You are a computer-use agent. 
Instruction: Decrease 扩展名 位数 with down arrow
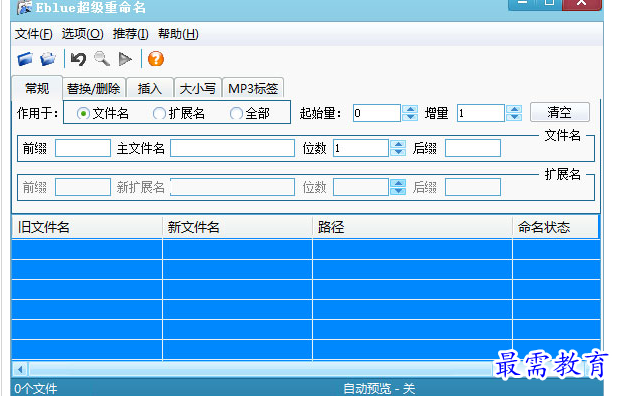pyautogui.click(x=398, y=191)
